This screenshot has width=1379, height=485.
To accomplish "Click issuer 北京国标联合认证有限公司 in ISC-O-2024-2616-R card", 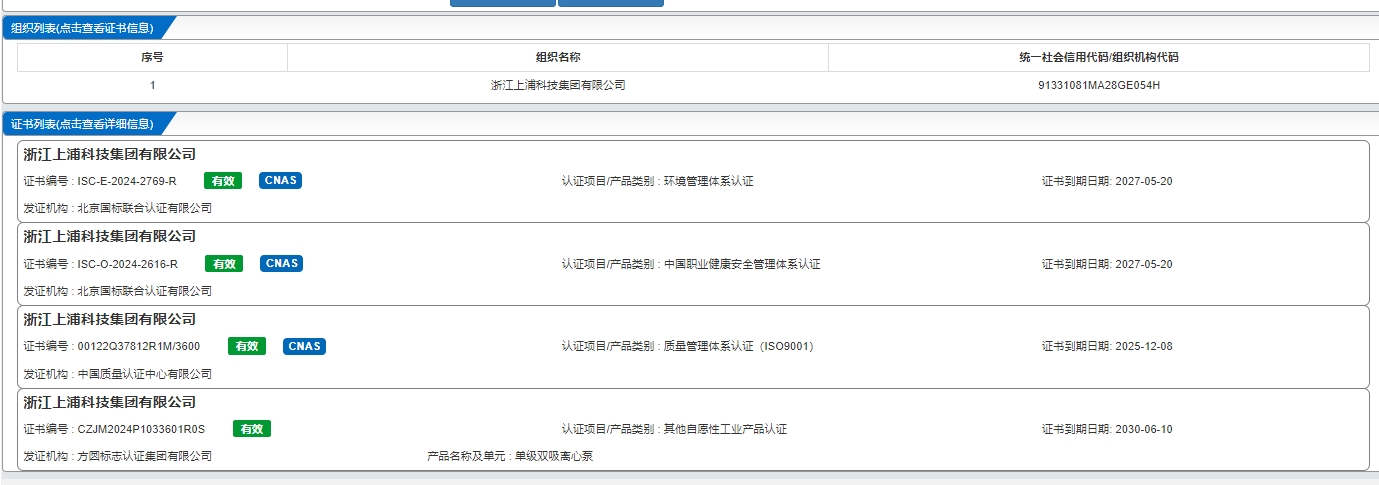I will coord(145,291).
